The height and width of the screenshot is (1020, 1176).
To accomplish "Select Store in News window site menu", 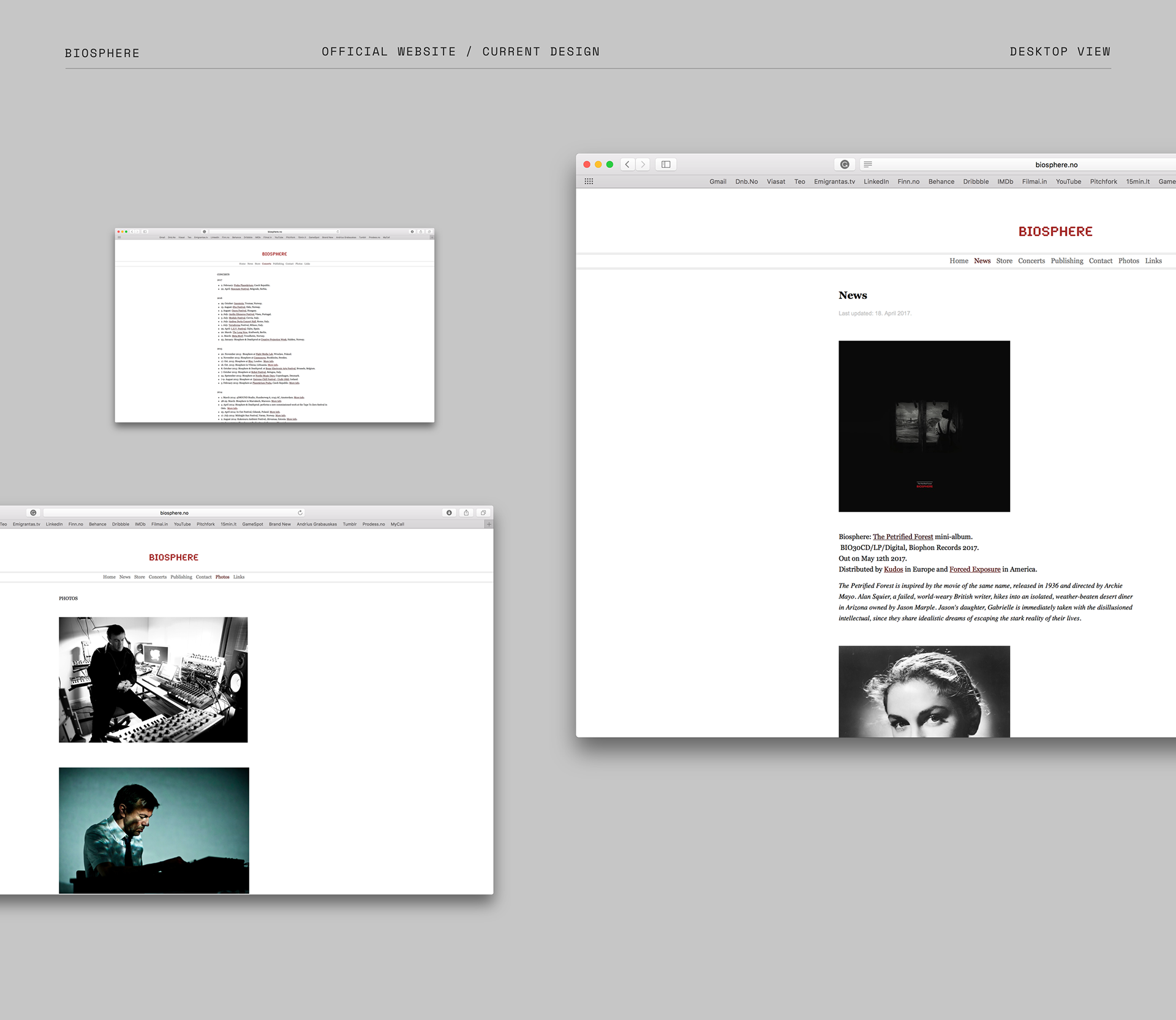I will point(1004,261).
